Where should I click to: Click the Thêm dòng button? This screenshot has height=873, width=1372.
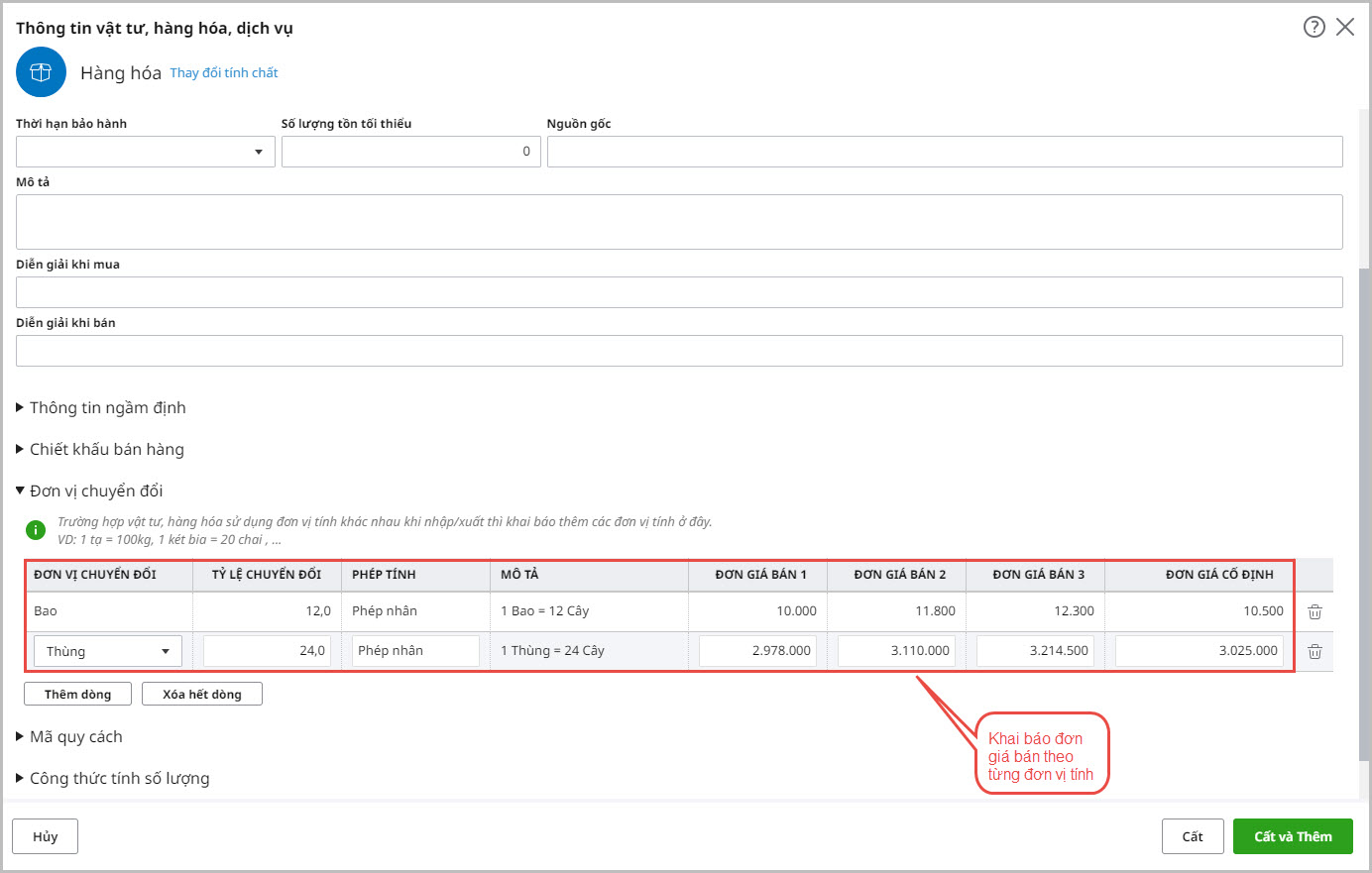77,694
